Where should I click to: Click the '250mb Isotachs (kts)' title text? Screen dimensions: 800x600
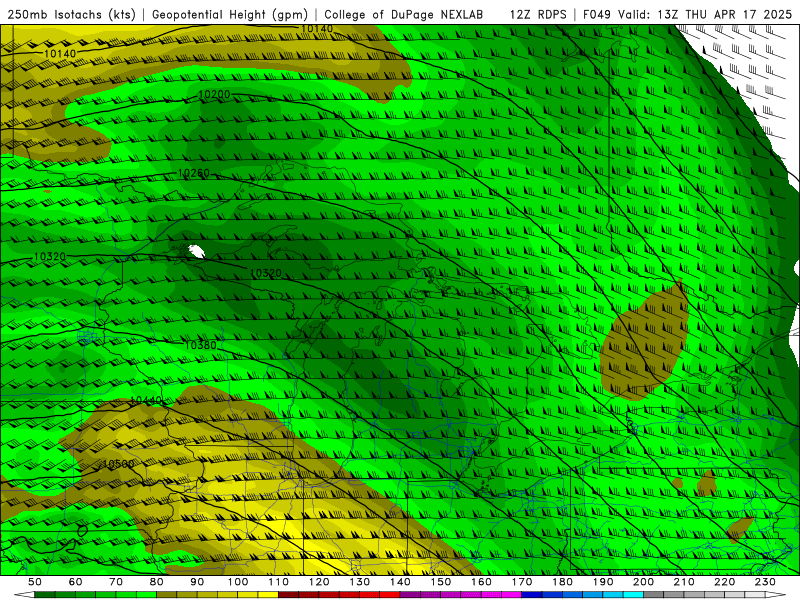[71, 15]
